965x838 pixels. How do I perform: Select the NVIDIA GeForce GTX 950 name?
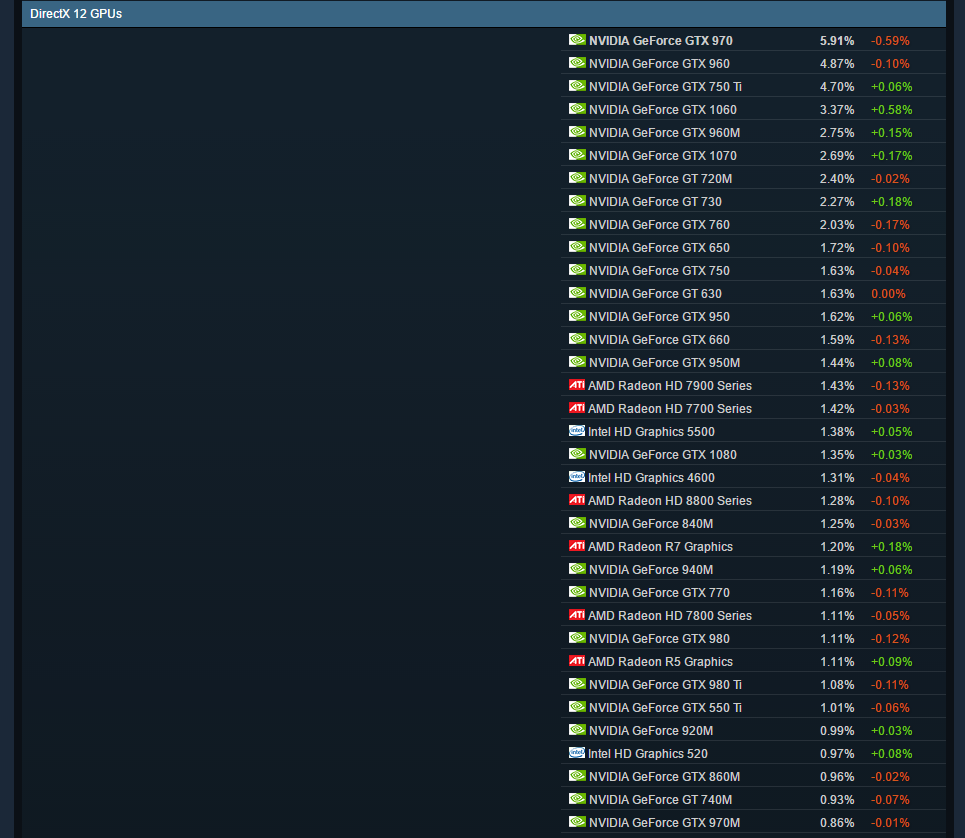click(659, 317)
